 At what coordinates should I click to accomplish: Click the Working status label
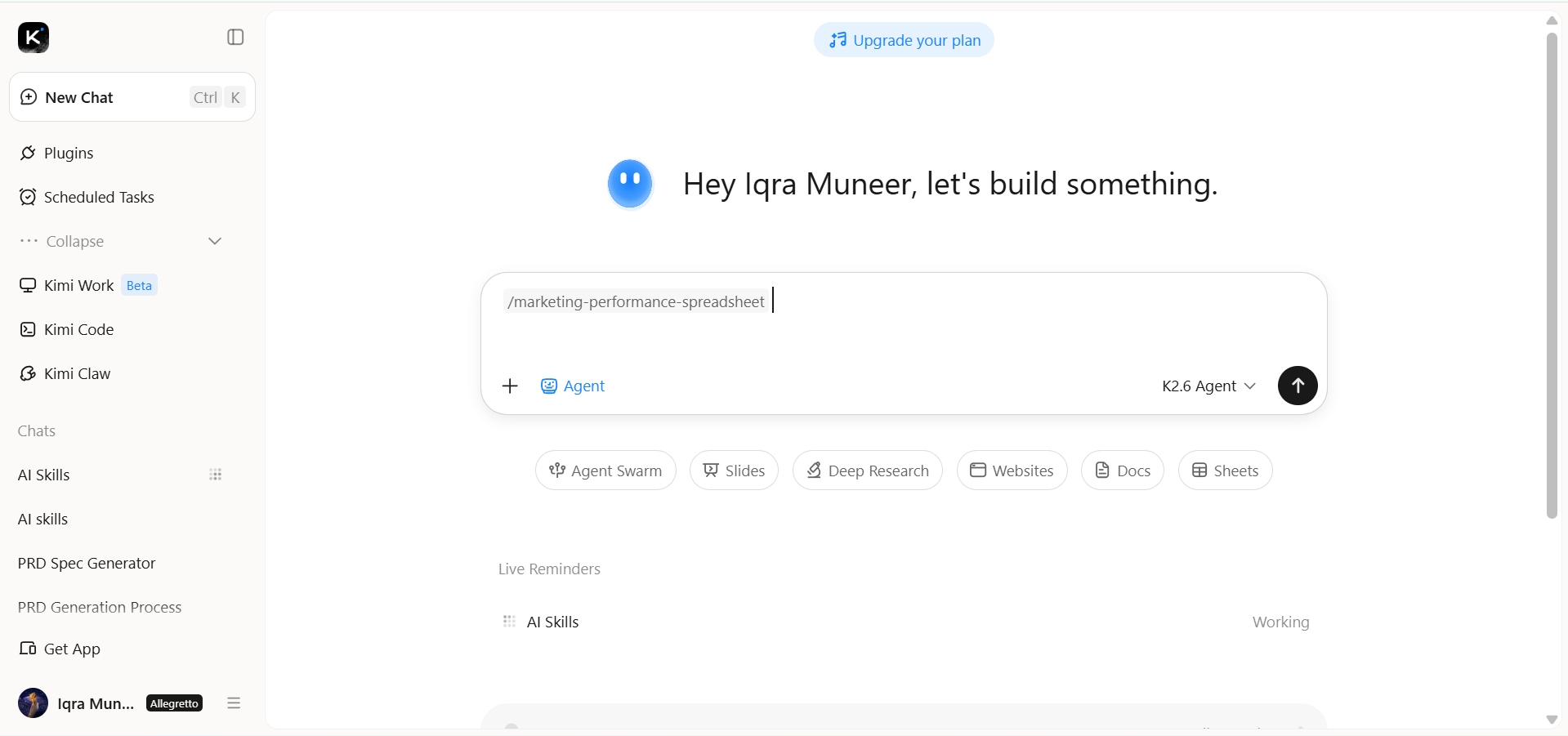[x=1280, y=622]
